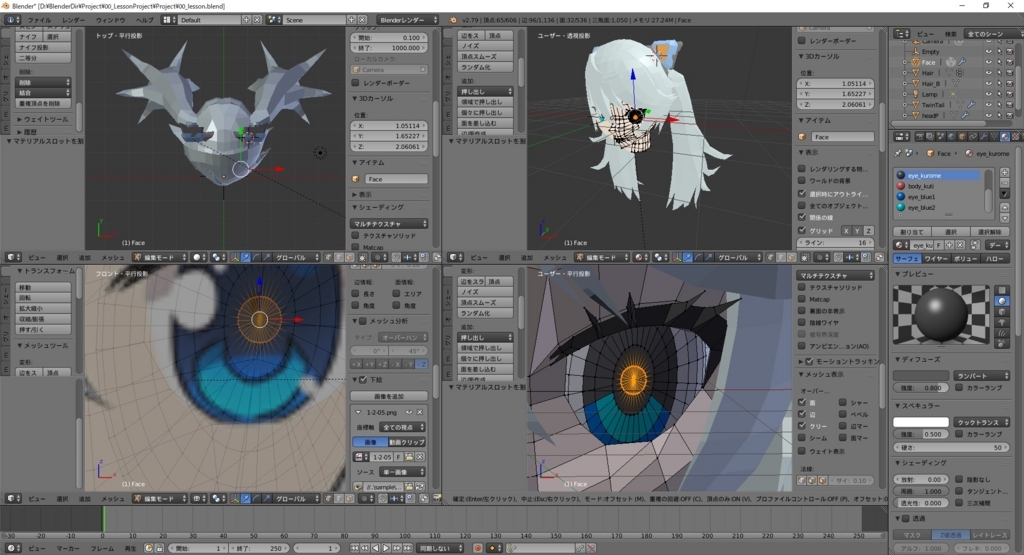
Task: Open the Render properties tab icon
Action: pos(920,137)
